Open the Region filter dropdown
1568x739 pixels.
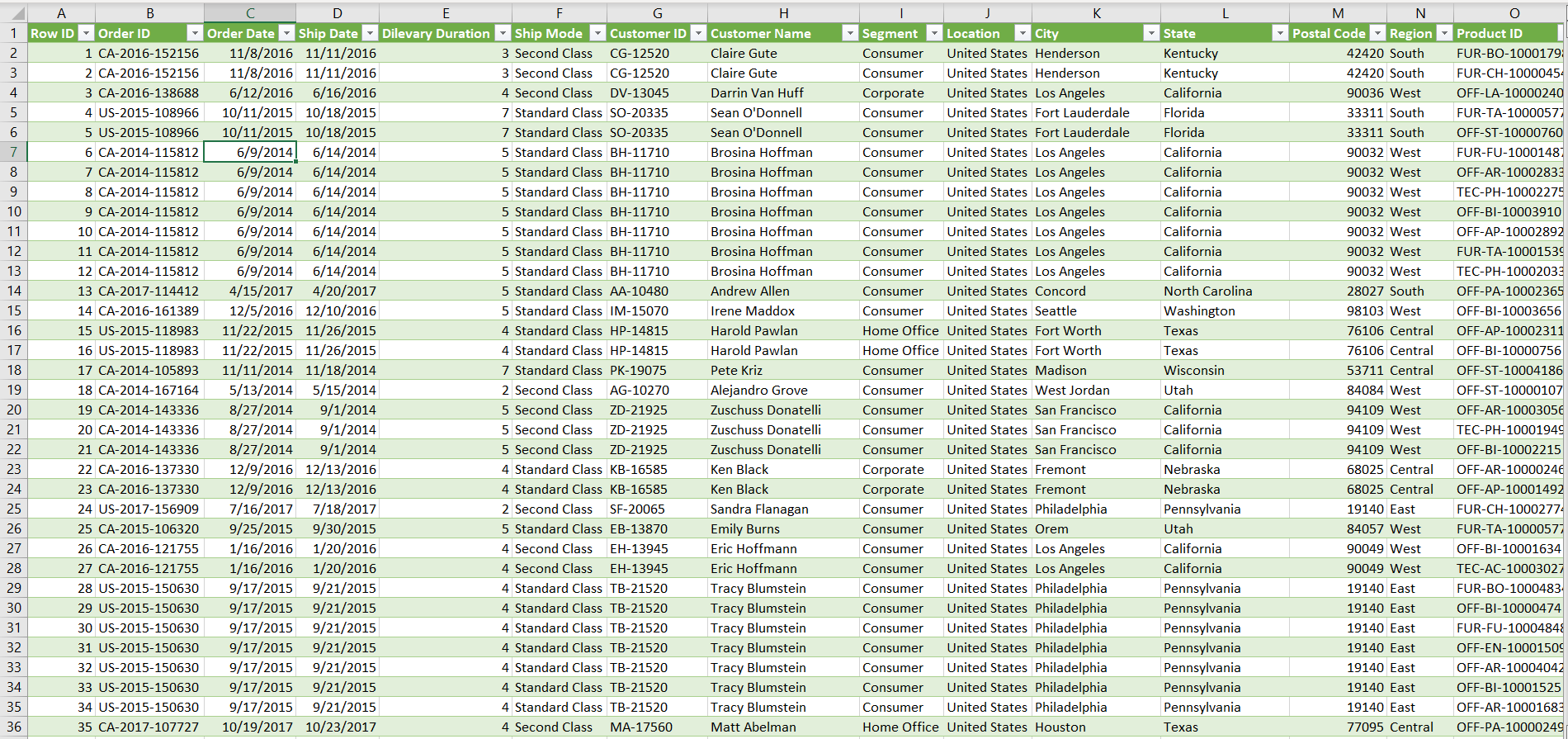(x=1444, y=33)
